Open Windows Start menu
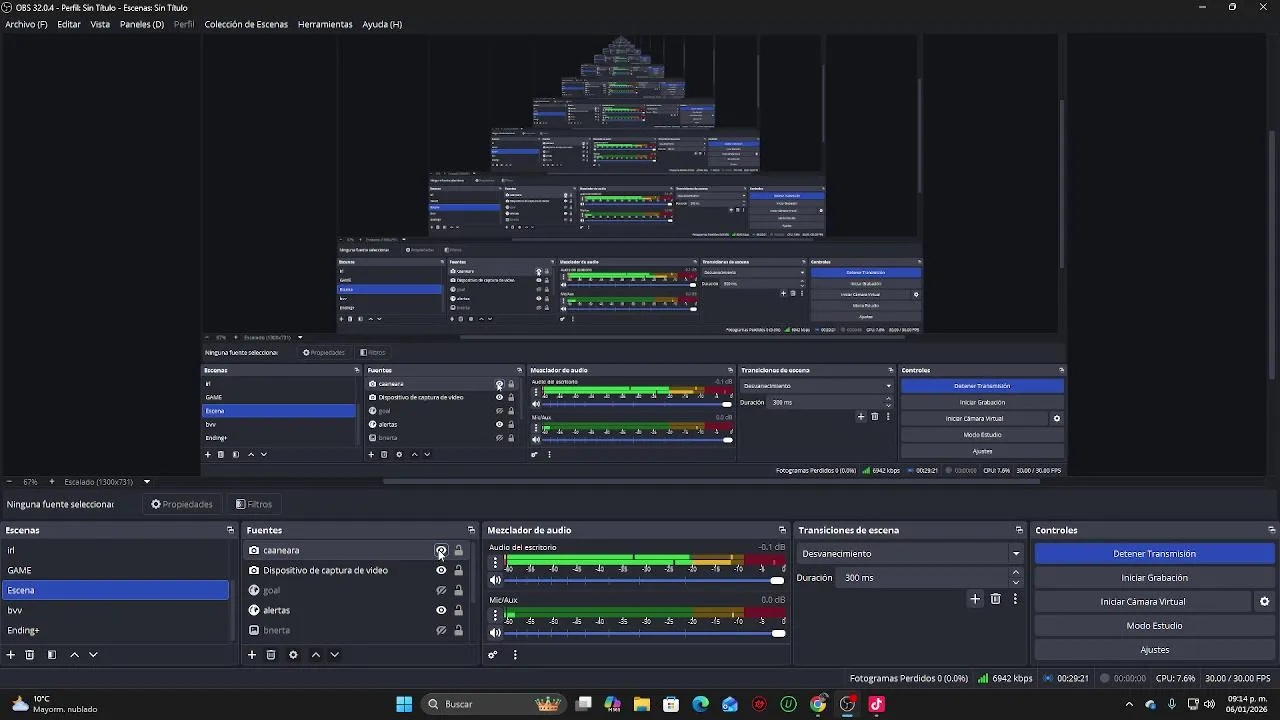The image size is (1280, 720). click(x=404, y=704)
